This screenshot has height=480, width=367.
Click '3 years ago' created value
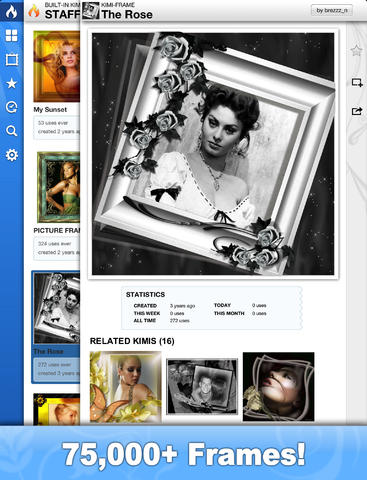click(x=182, y=306)
